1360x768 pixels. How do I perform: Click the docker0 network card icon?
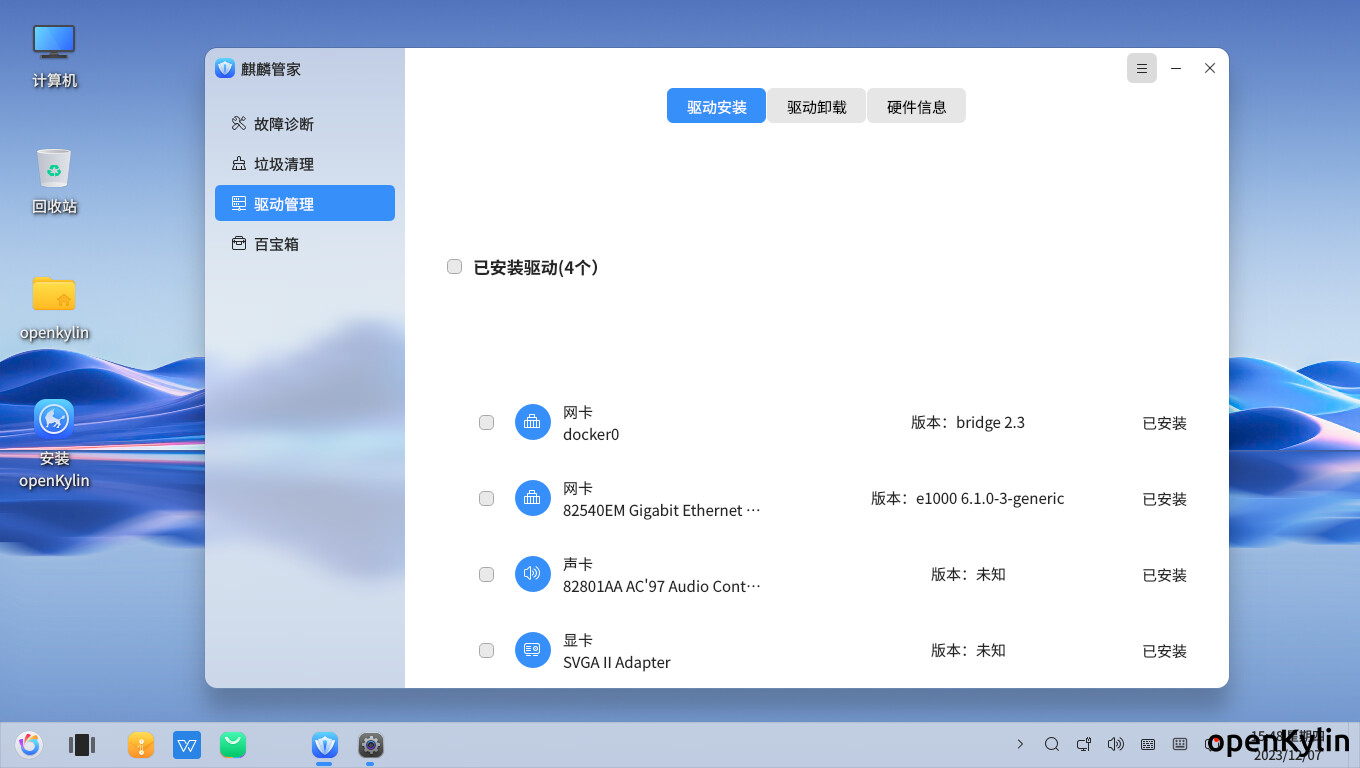(532, 422)
